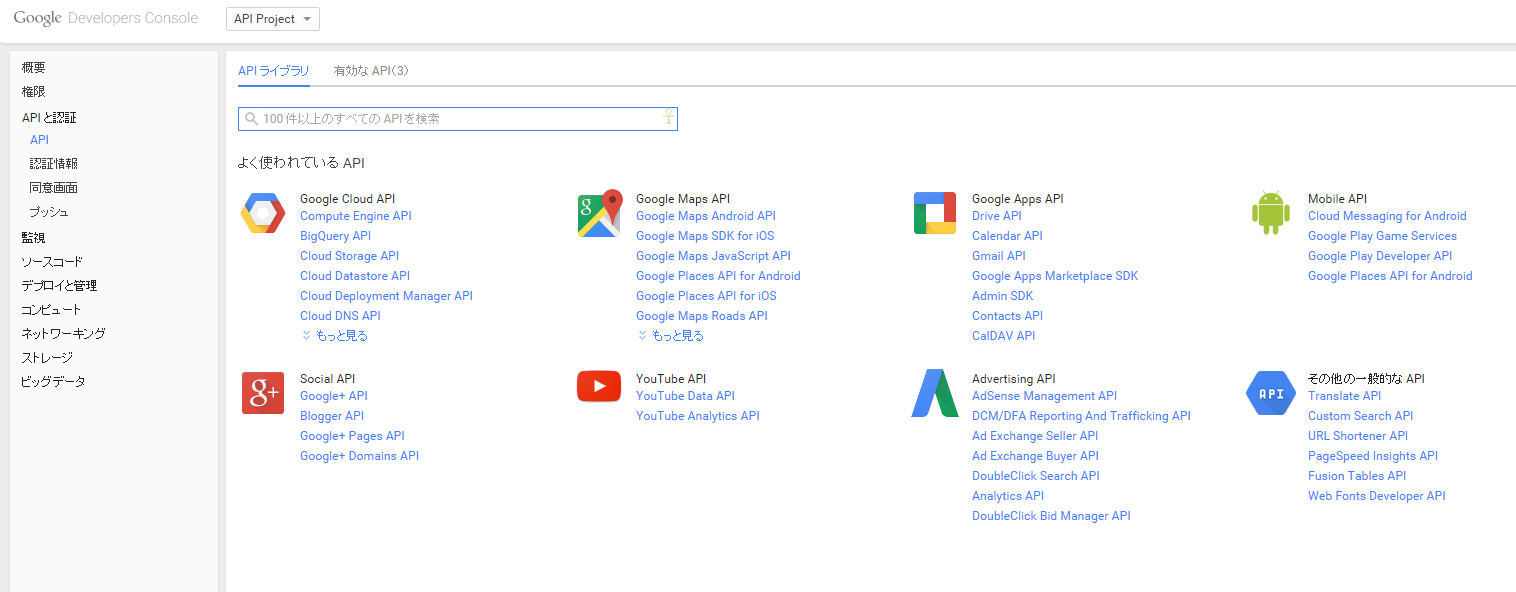Expand もっと見る under Google Maps API
The image size is (1516, 592).
coord(670,336)
